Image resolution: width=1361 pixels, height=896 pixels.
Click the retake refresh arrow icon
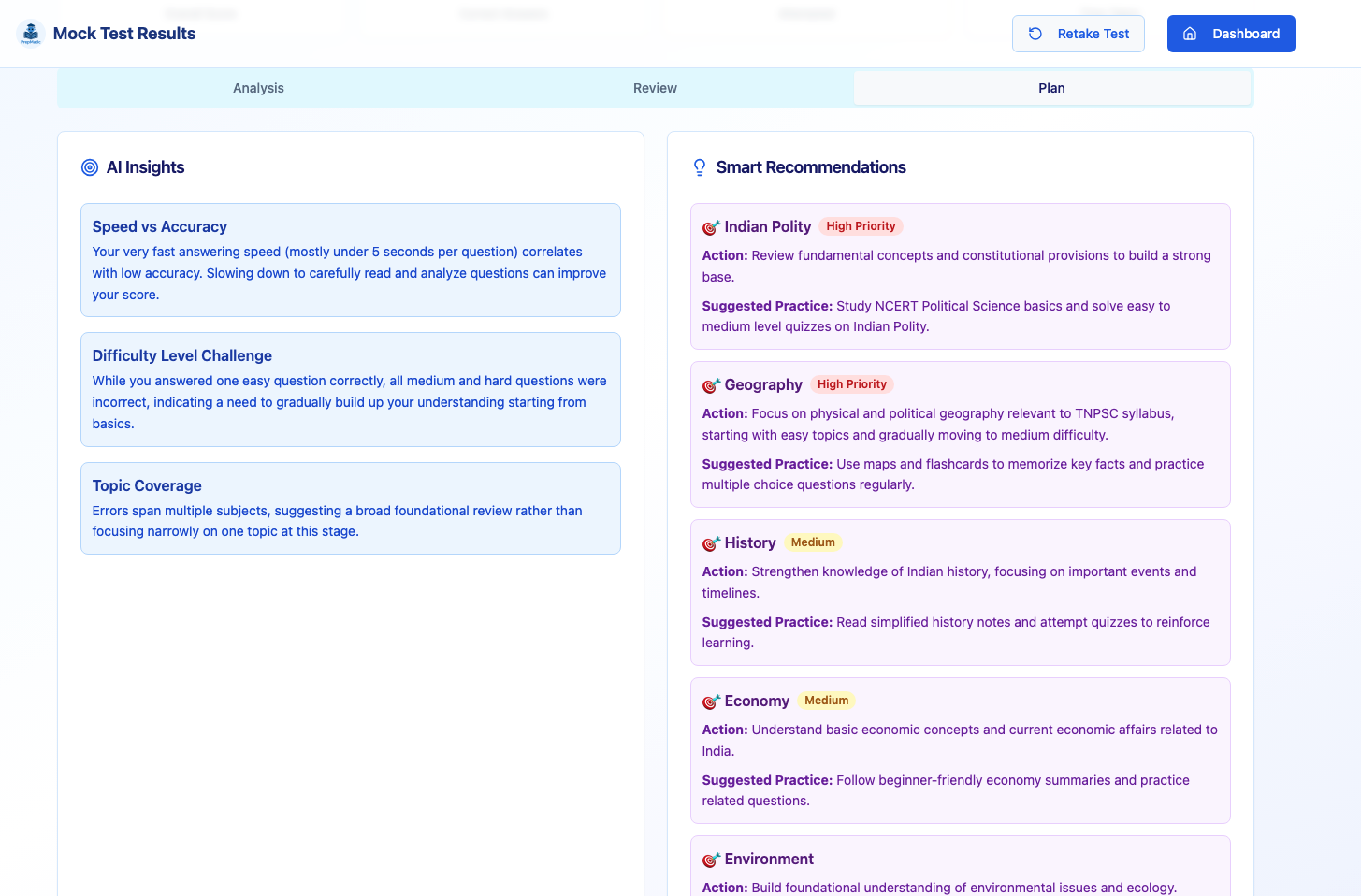1035,34
